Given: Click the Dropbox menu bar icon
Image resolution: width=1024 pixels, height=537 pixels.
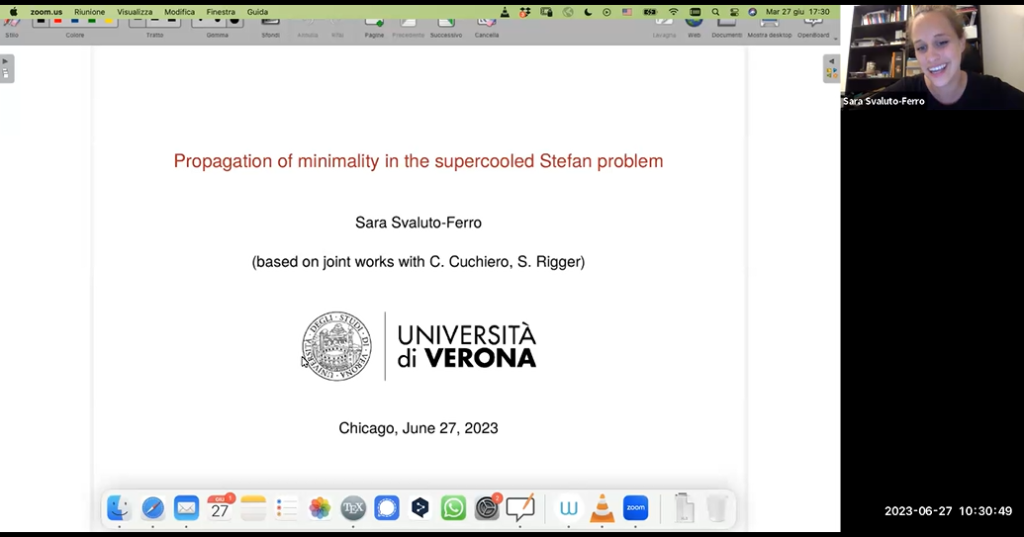Looking at the screenshot, I should click(x=525, y=12).
